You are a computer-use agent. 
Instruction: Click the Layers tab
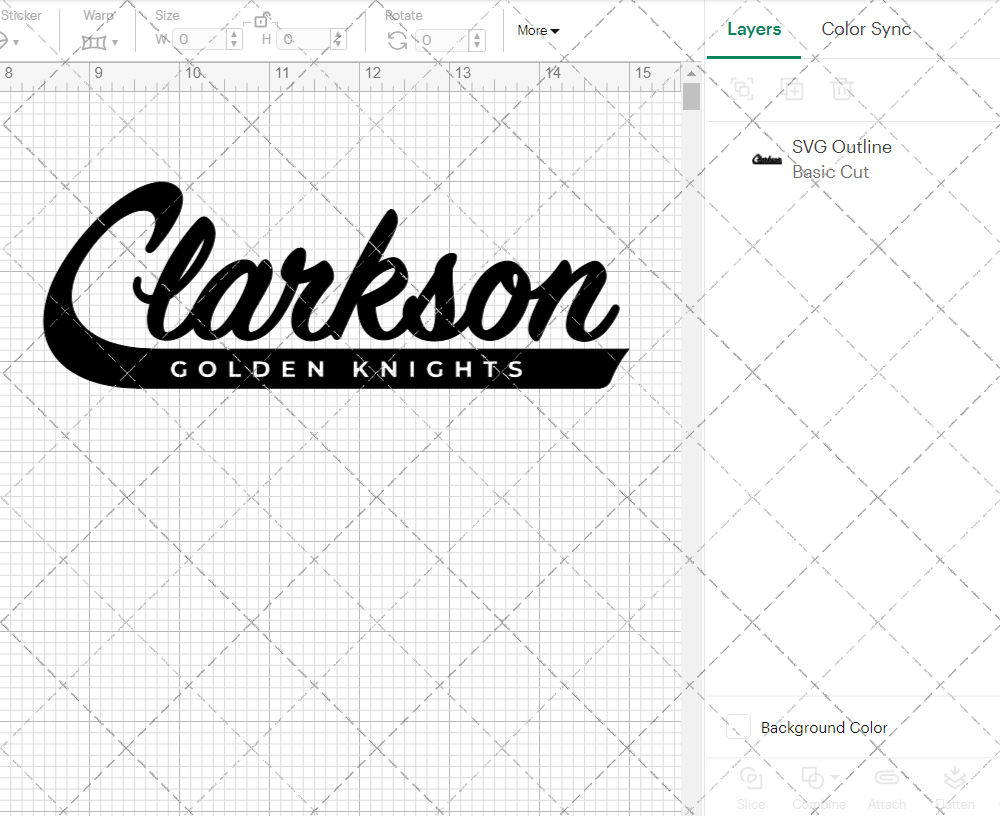[x=754, y=29]
